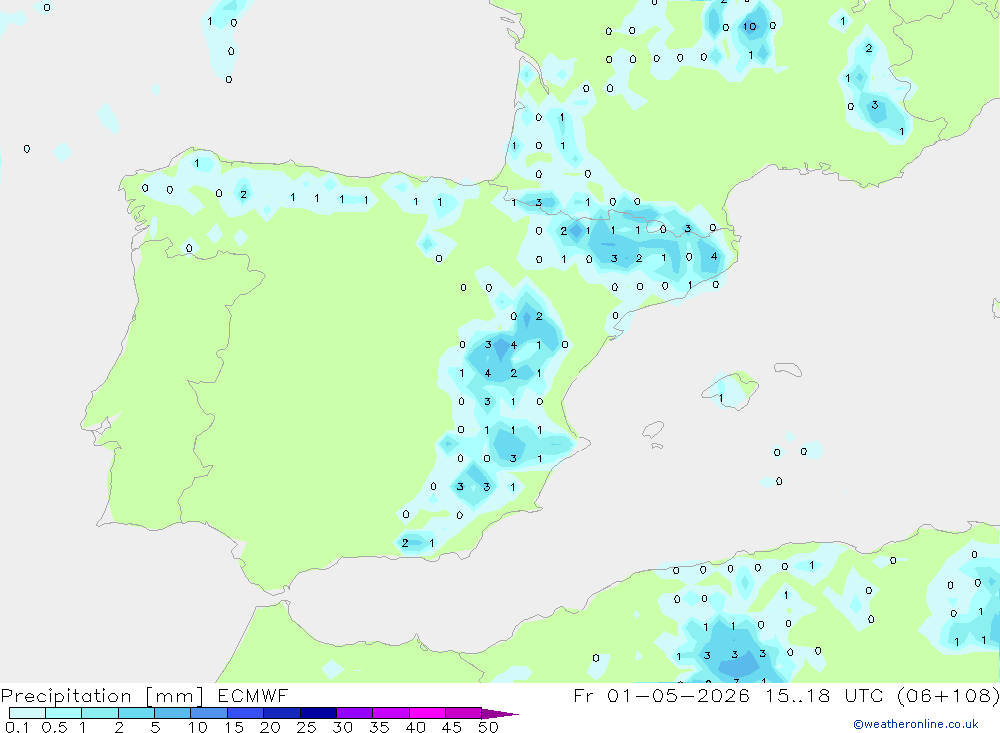This screenshot has width=1000, height=733.
Task: Click the 0.1–0.5 mm palest legend swatch
Action: (27, 713)
